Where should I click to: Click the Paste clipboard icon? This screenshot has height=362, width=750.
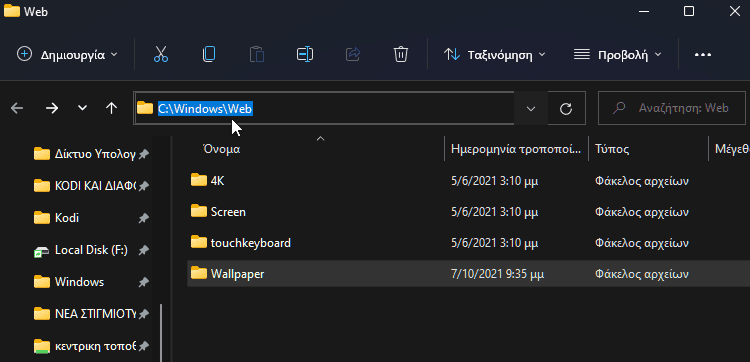tap(257, 54)
